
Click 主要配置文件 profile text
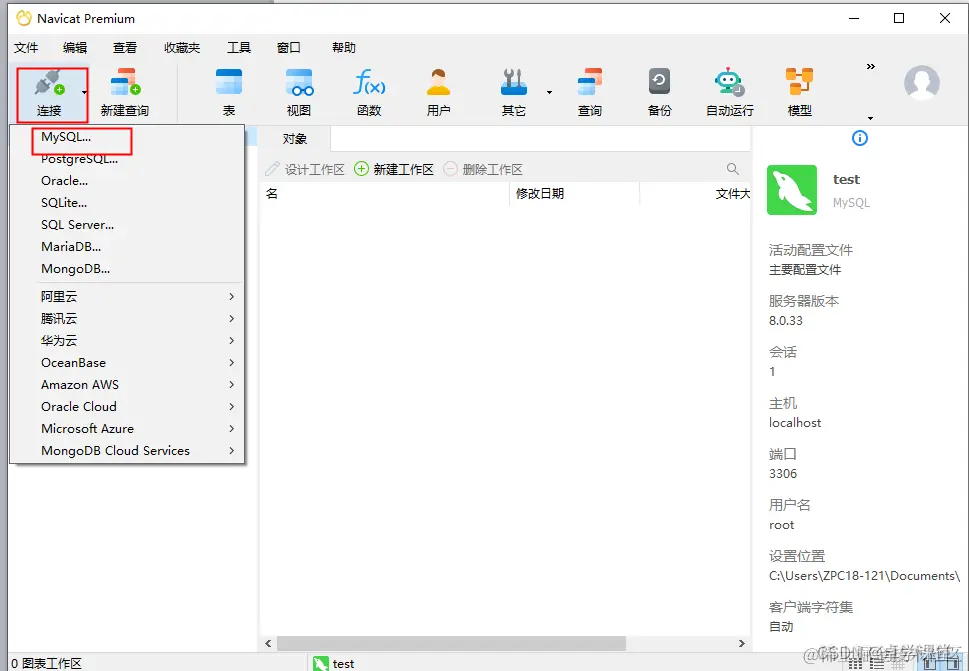(805, 270)
